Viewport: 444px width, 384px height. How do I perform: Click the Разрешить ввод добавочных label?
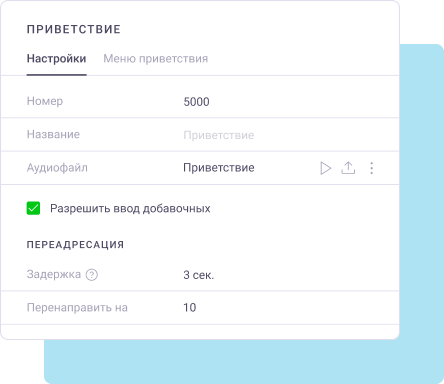point(130,208)
